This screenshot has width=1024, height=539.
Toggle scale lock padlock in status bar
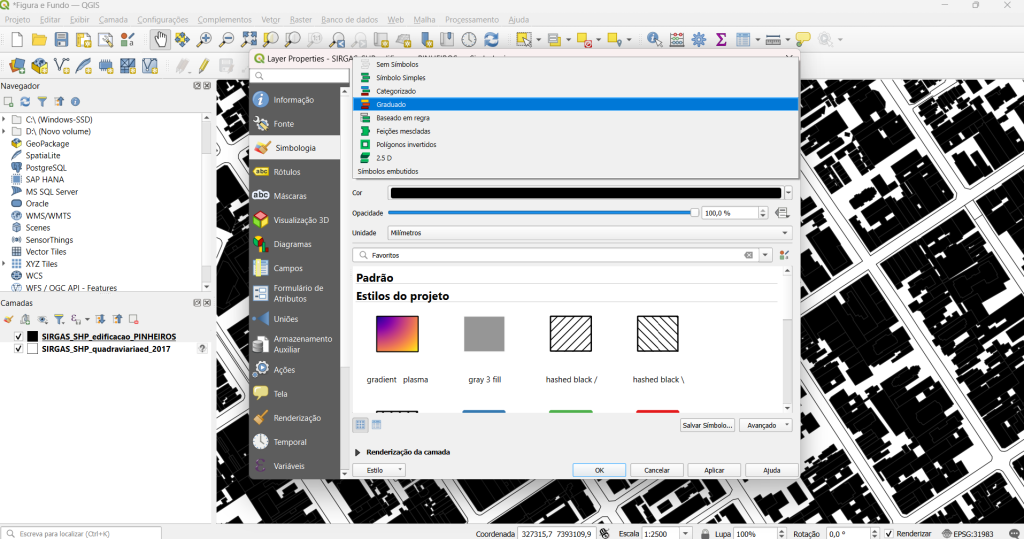click(x=705, y=534)
